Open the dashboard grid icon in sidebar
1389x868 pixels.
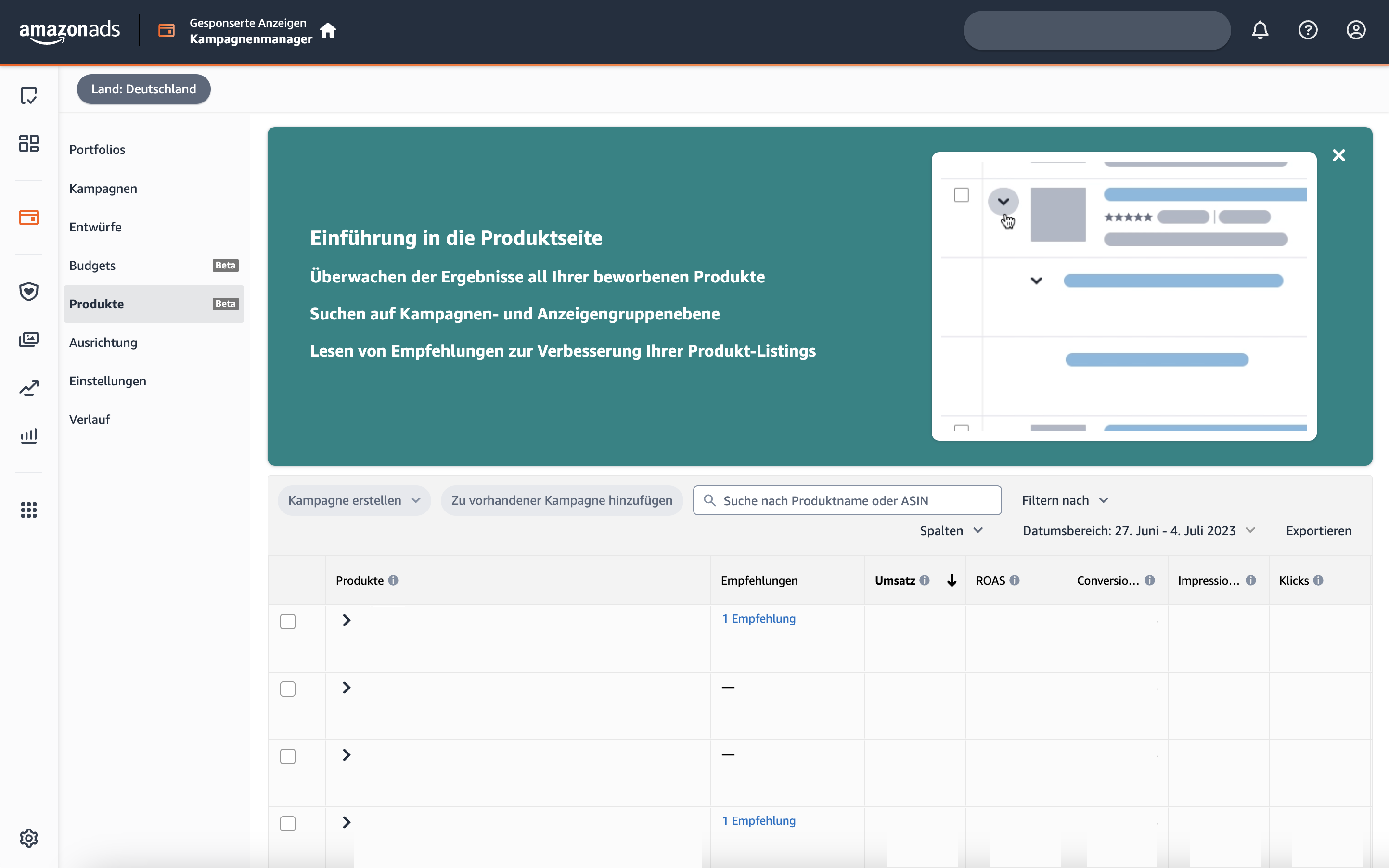tap(29, 143)
